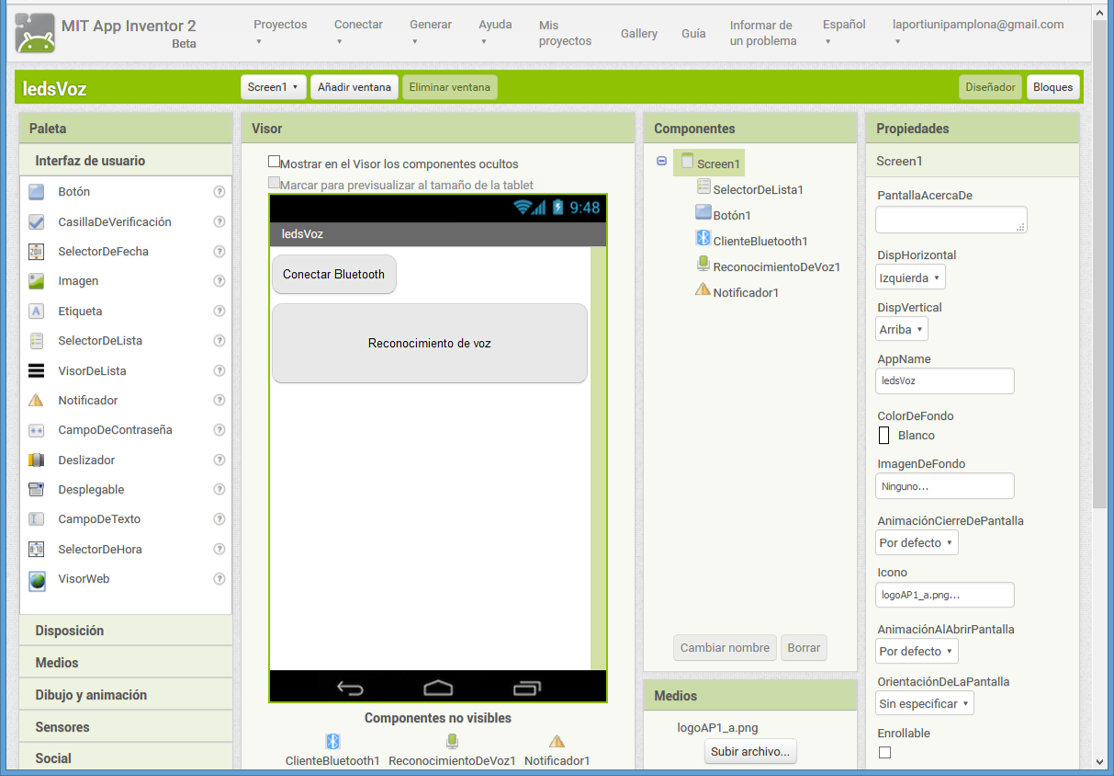Click the Botón icon in the palette
1114x776 pixels.
click(x=37, y=192)
